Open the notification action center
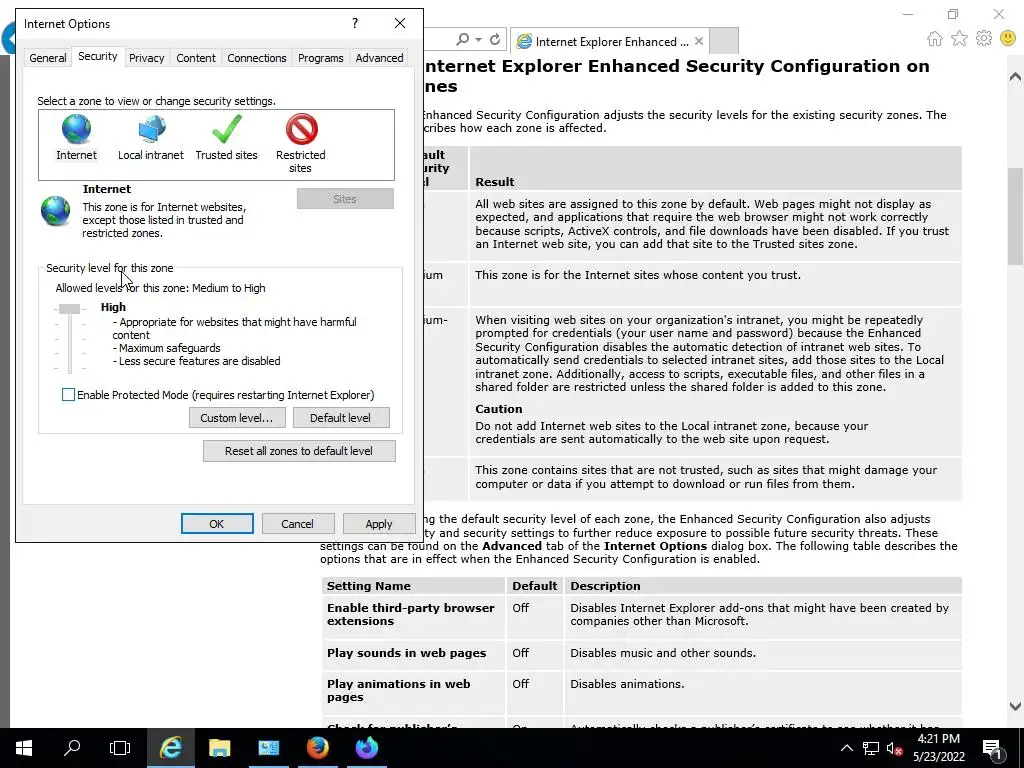The height and width of the screenshot is (768, 1024). point(992,748)
